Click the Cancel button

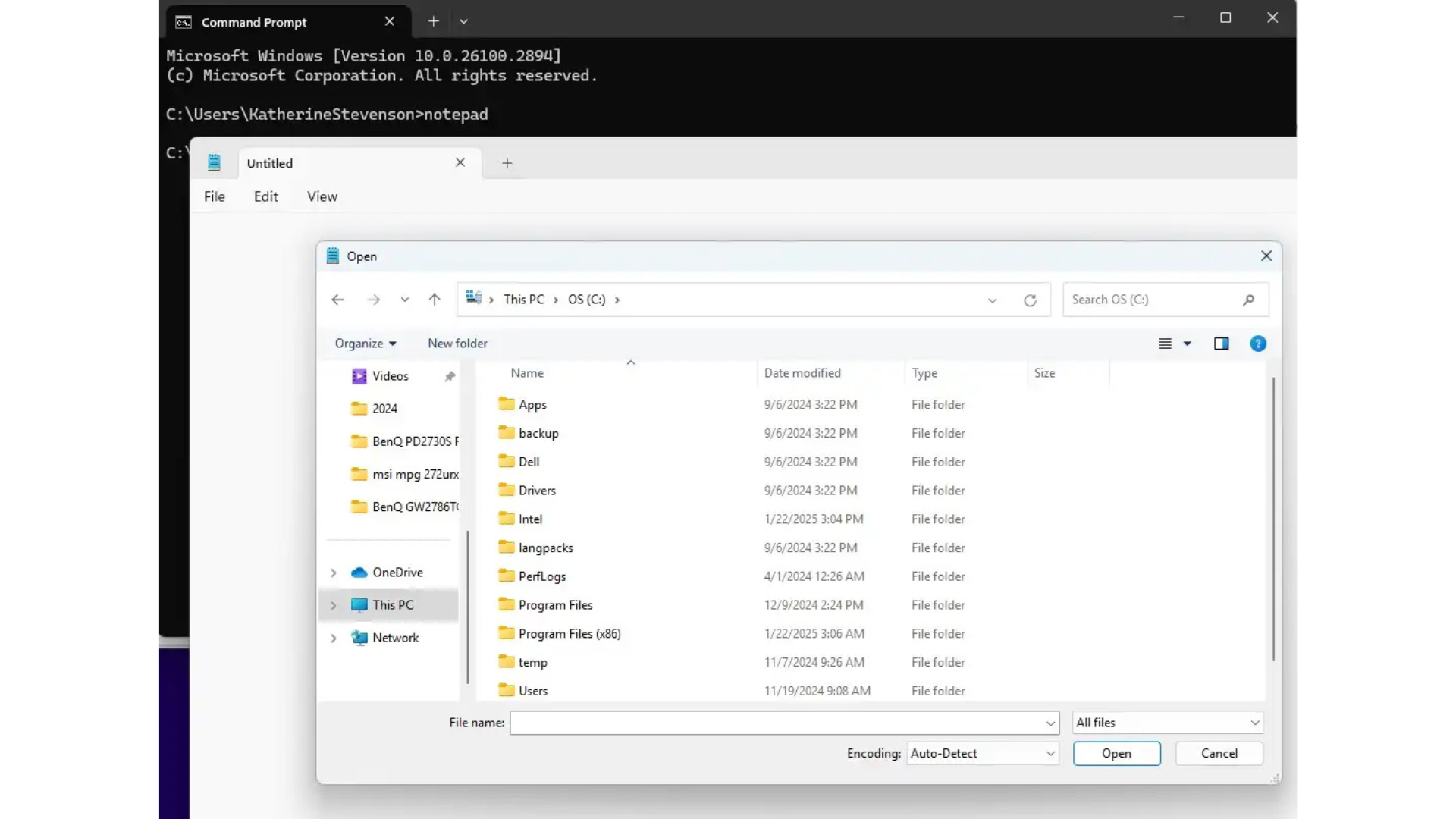1219,753
